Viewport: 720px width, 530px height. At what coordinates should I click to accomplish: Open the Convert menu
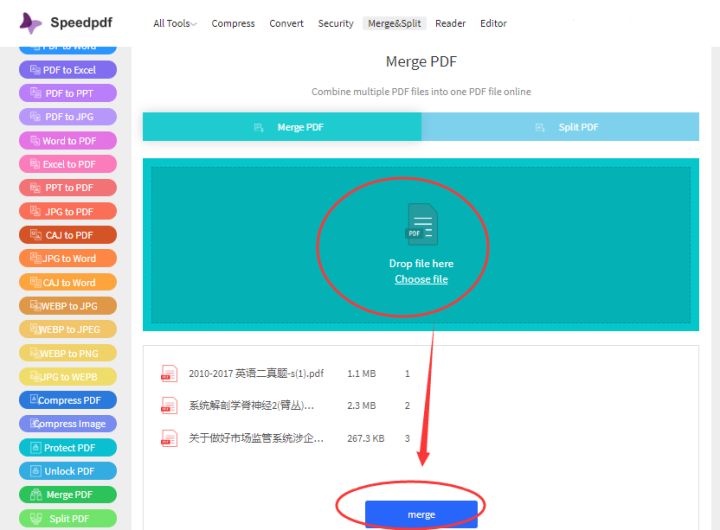click(286, 23)
